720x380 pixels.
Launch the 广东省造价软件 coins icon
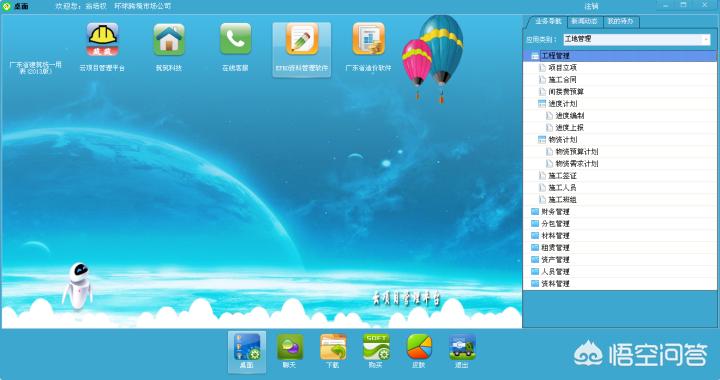coord(368,39)
